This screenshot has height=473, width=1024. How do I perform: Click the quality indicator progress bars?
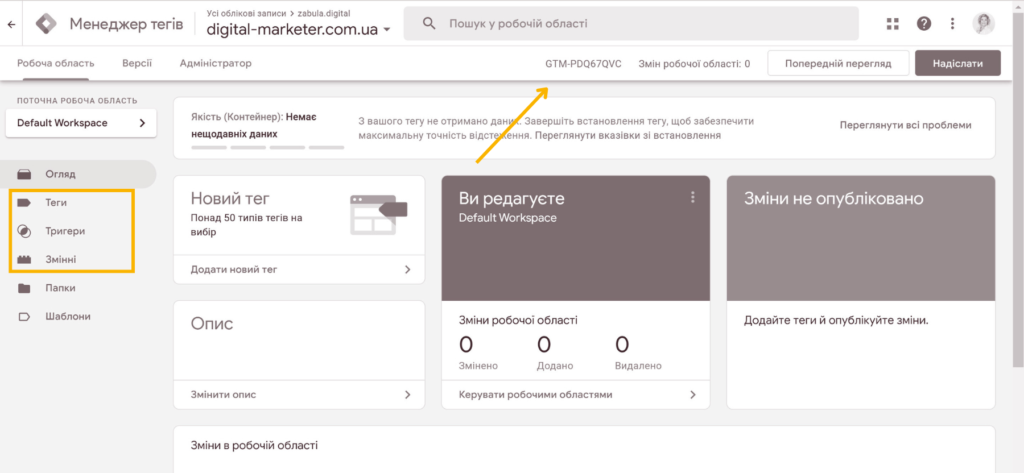[x=267, y=148]
